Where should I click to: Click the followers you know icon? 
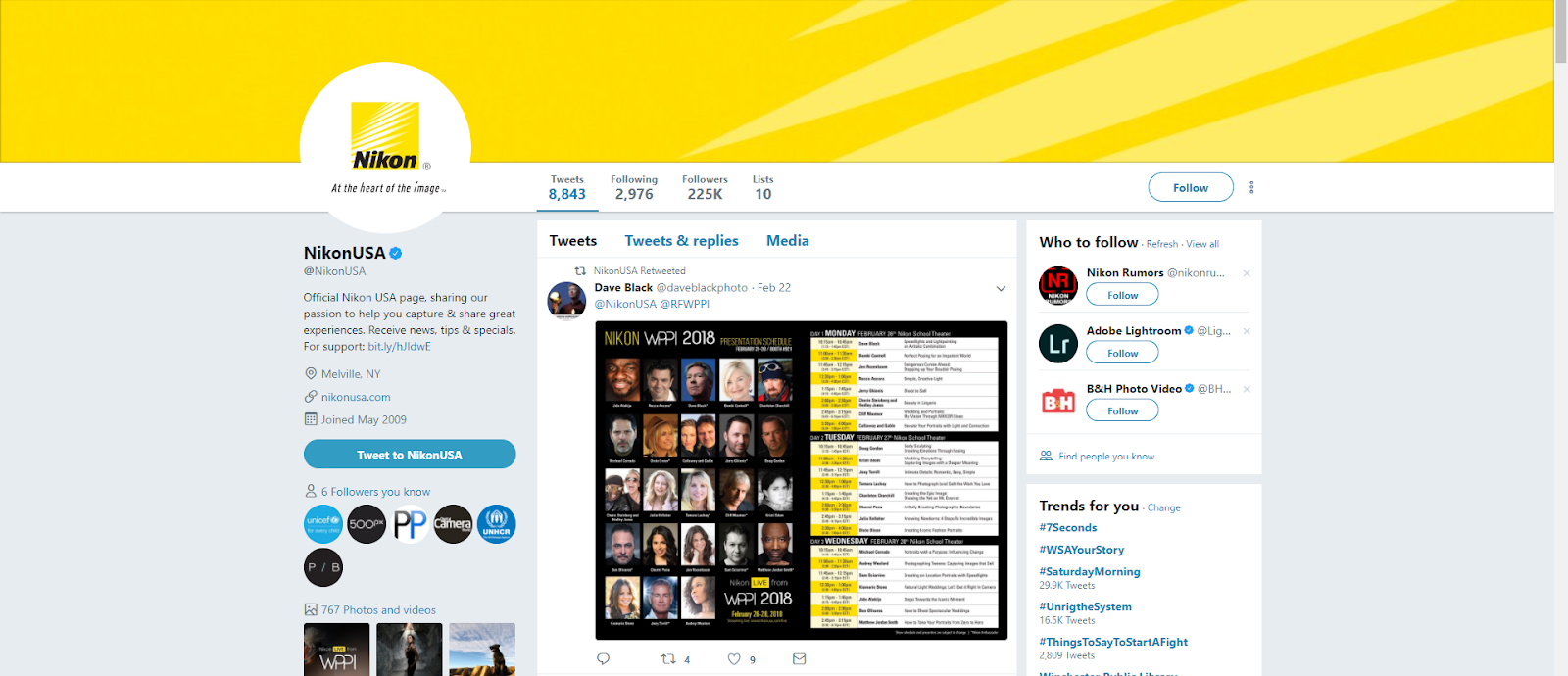pos(311,492)
